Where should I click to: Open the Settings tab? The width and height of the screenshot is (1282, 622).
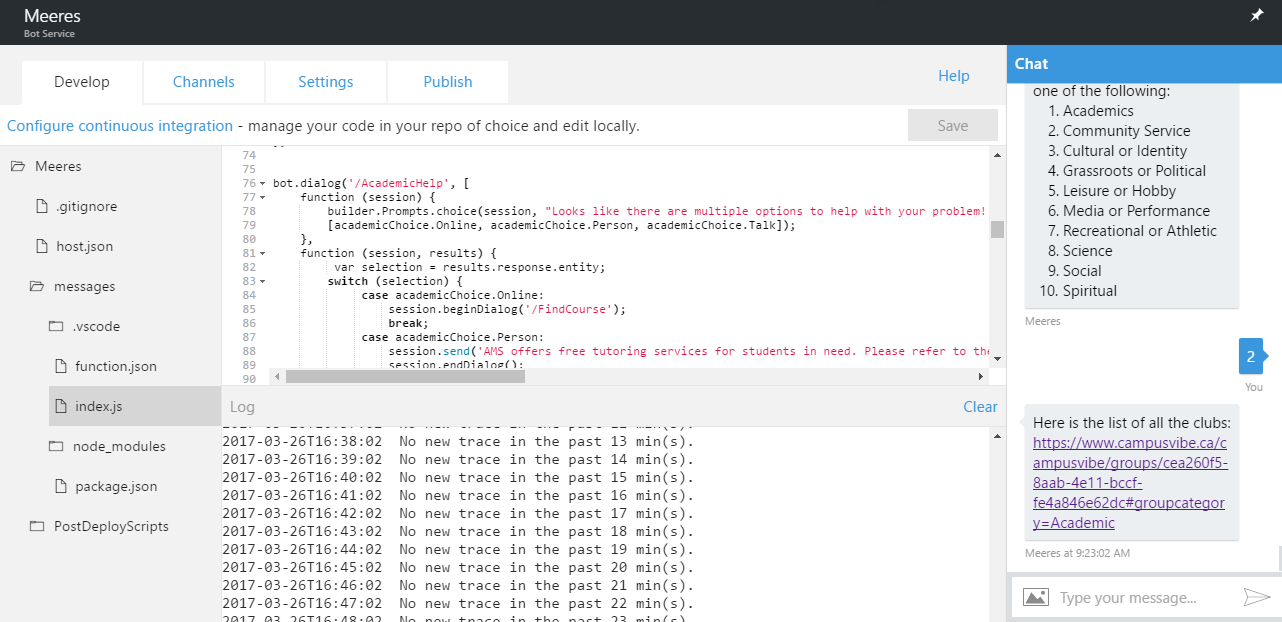(326, 82)
